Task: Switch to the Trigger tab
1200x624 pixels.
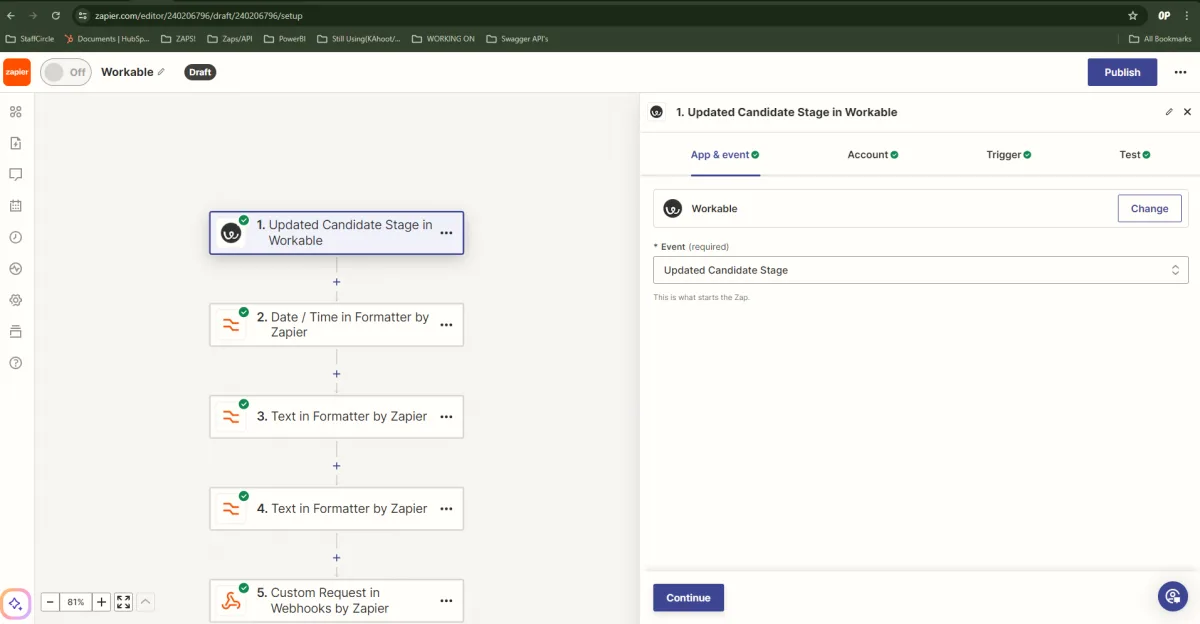Action: [x=1008, y=155]
